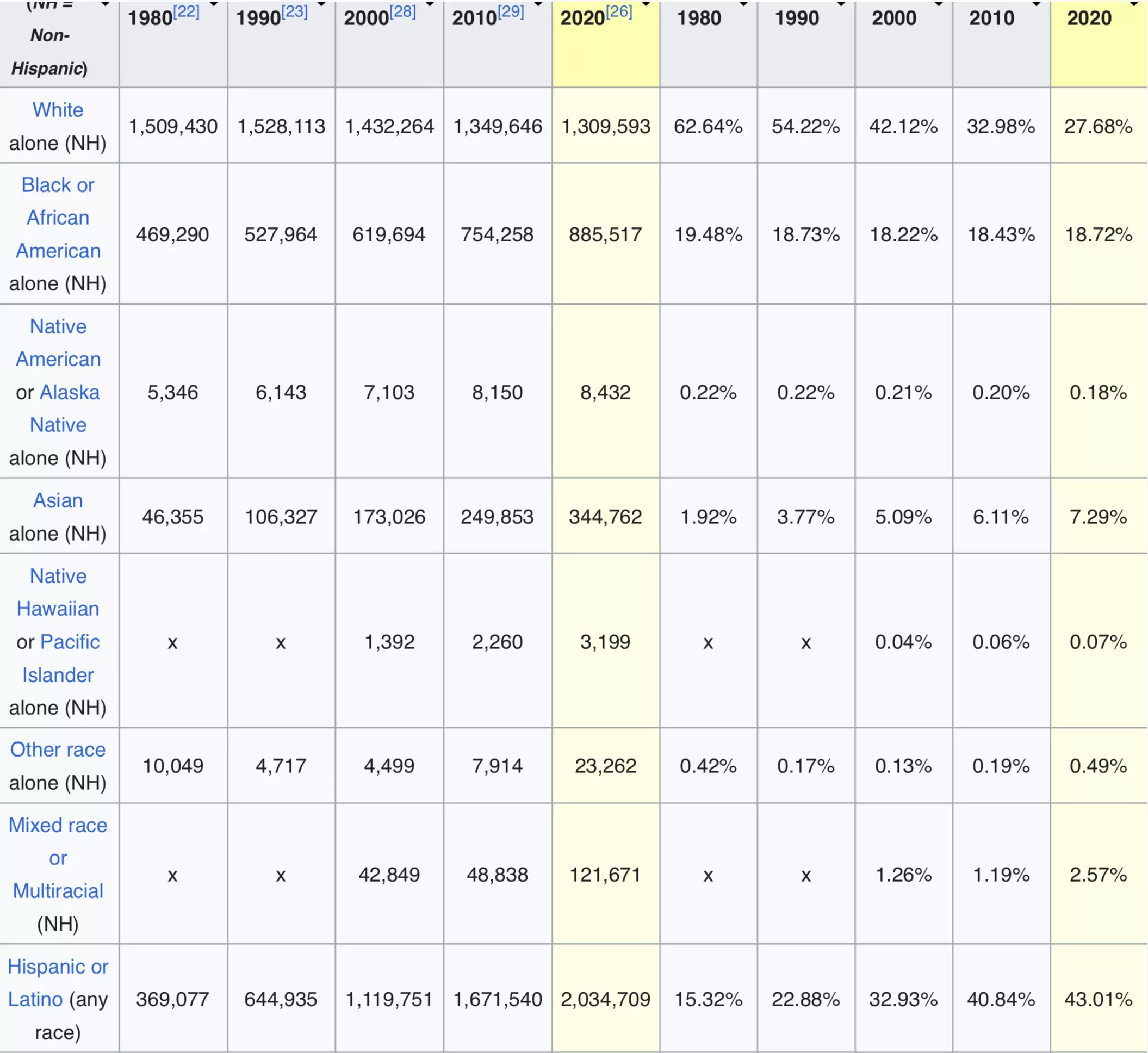
Task: Select the cell showing 18.72%
Action: [1099, 234]
